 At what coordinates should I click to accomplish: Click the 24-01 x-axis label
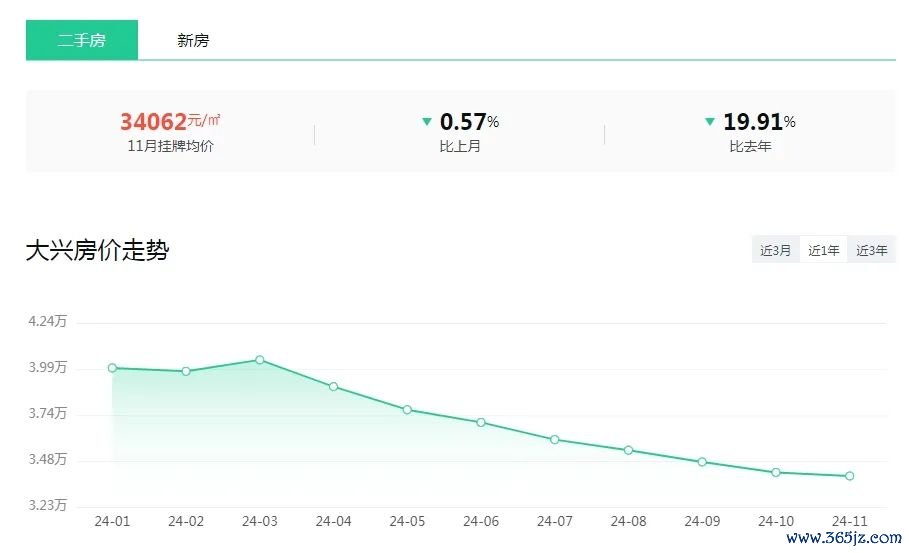(x=112, y=521)
